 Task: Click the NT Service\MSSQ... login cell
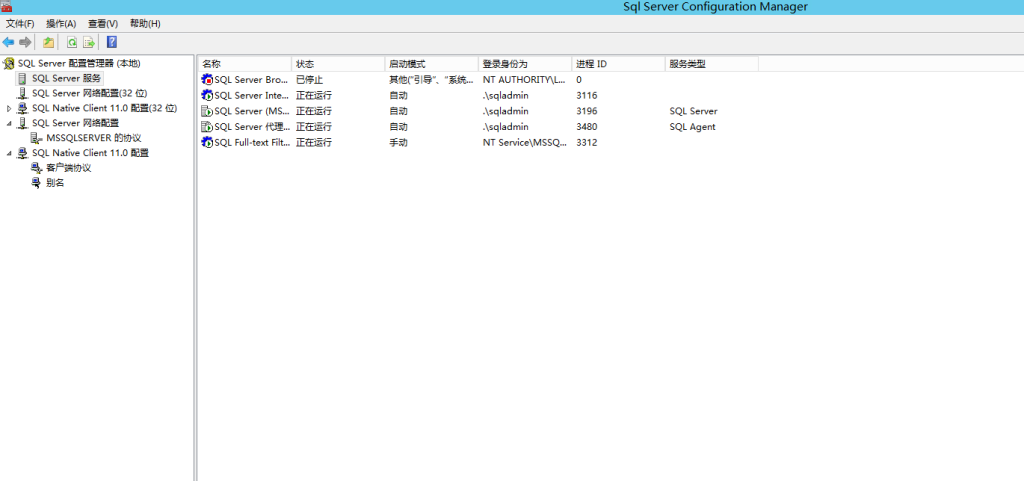(526, 142)
